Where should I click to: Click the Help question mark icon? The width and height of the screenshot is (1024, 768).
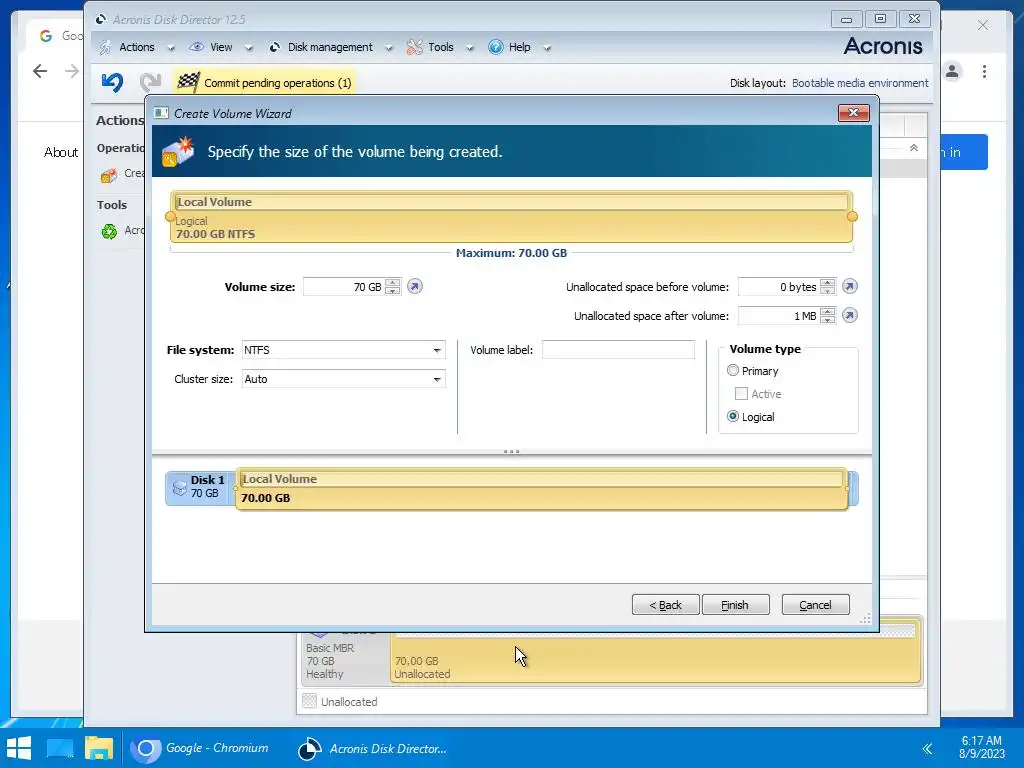(496, 47)
